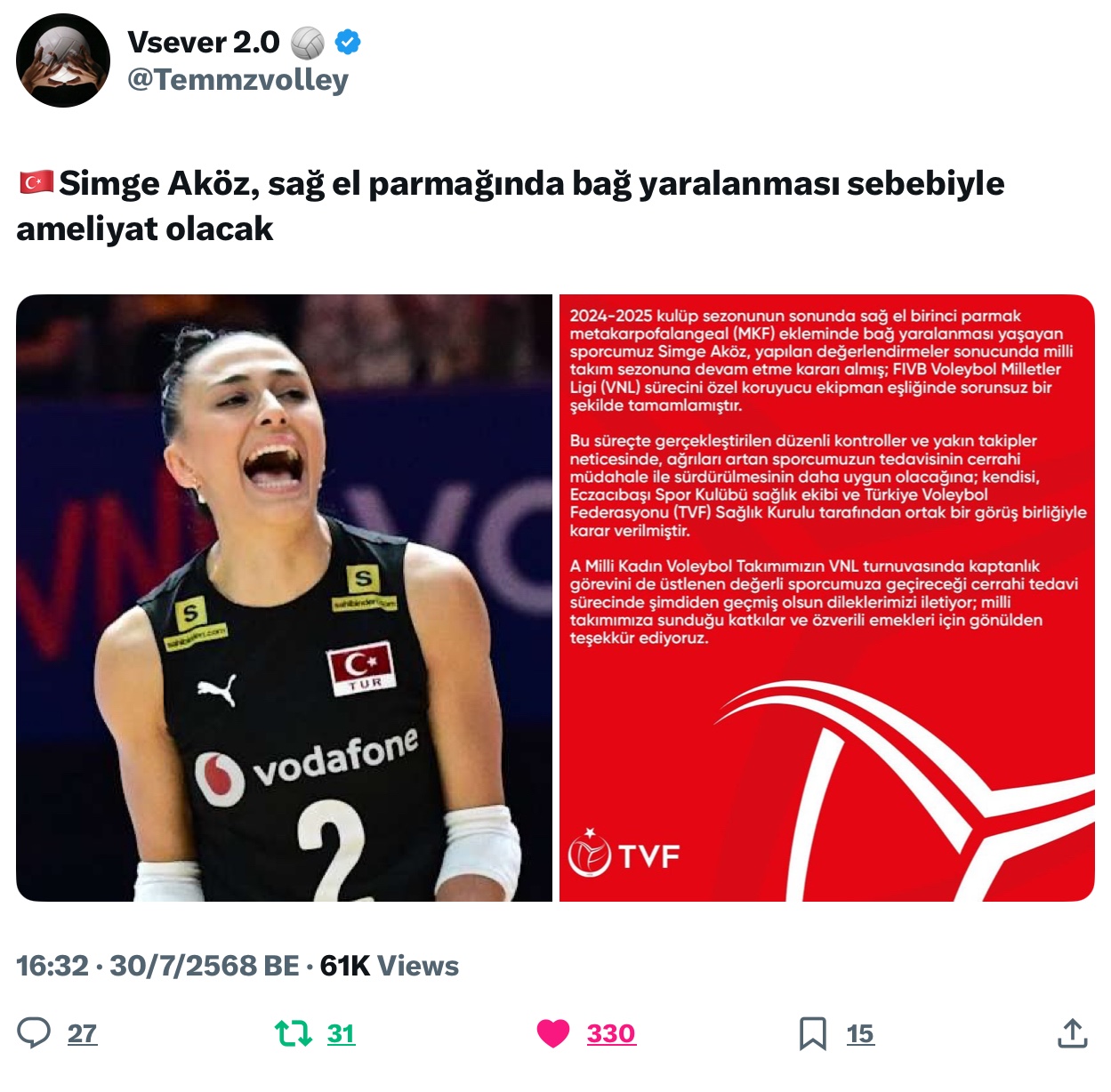View the 27 replies count
This screenshot has height=1092, width=1111.
click(82, 1033)
